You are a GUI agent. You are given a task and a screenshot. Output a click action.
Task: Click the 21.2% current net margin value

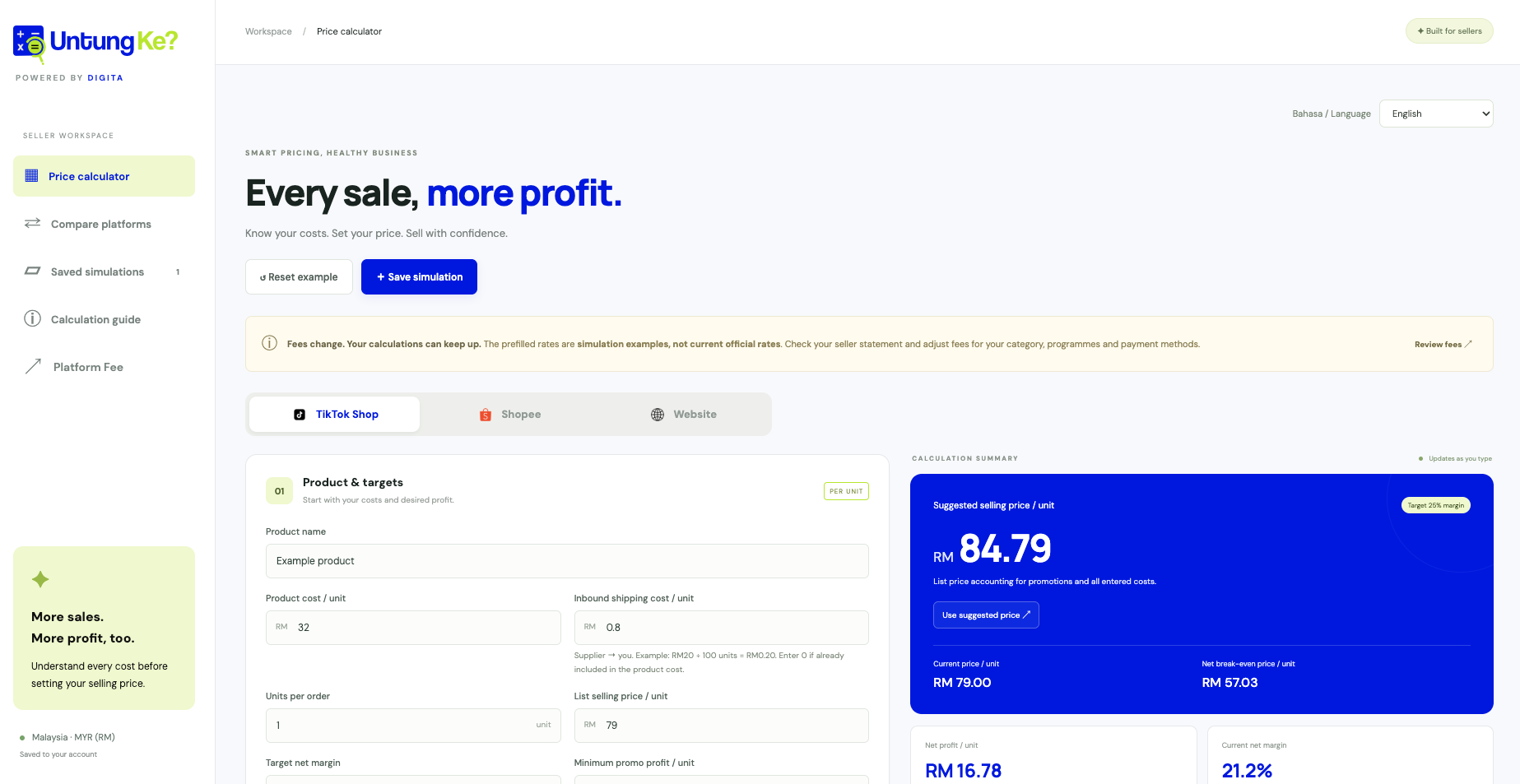[1247, 771]
